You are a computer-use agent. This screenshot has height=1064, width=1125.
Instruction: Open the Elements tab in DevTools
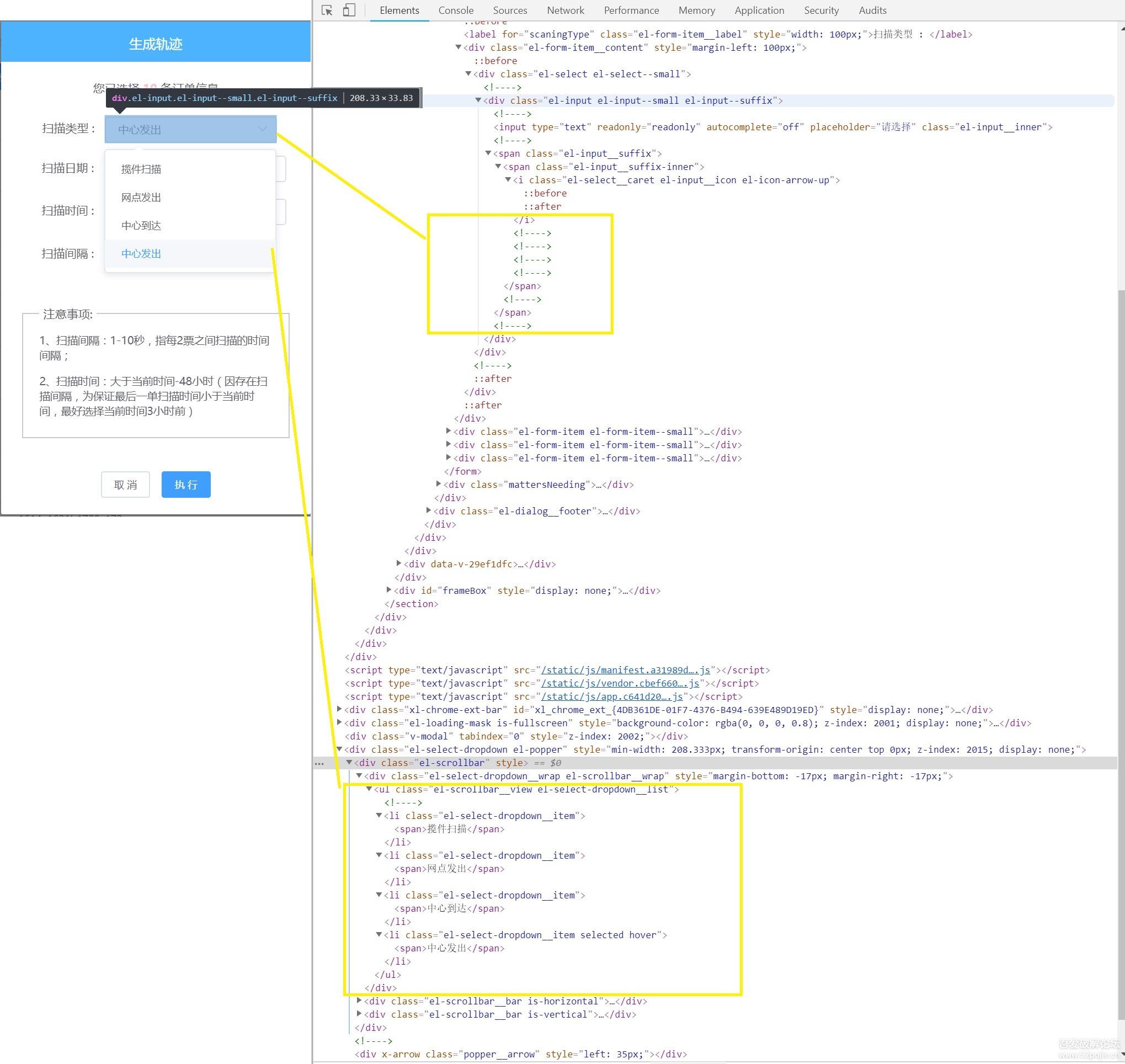399,10
